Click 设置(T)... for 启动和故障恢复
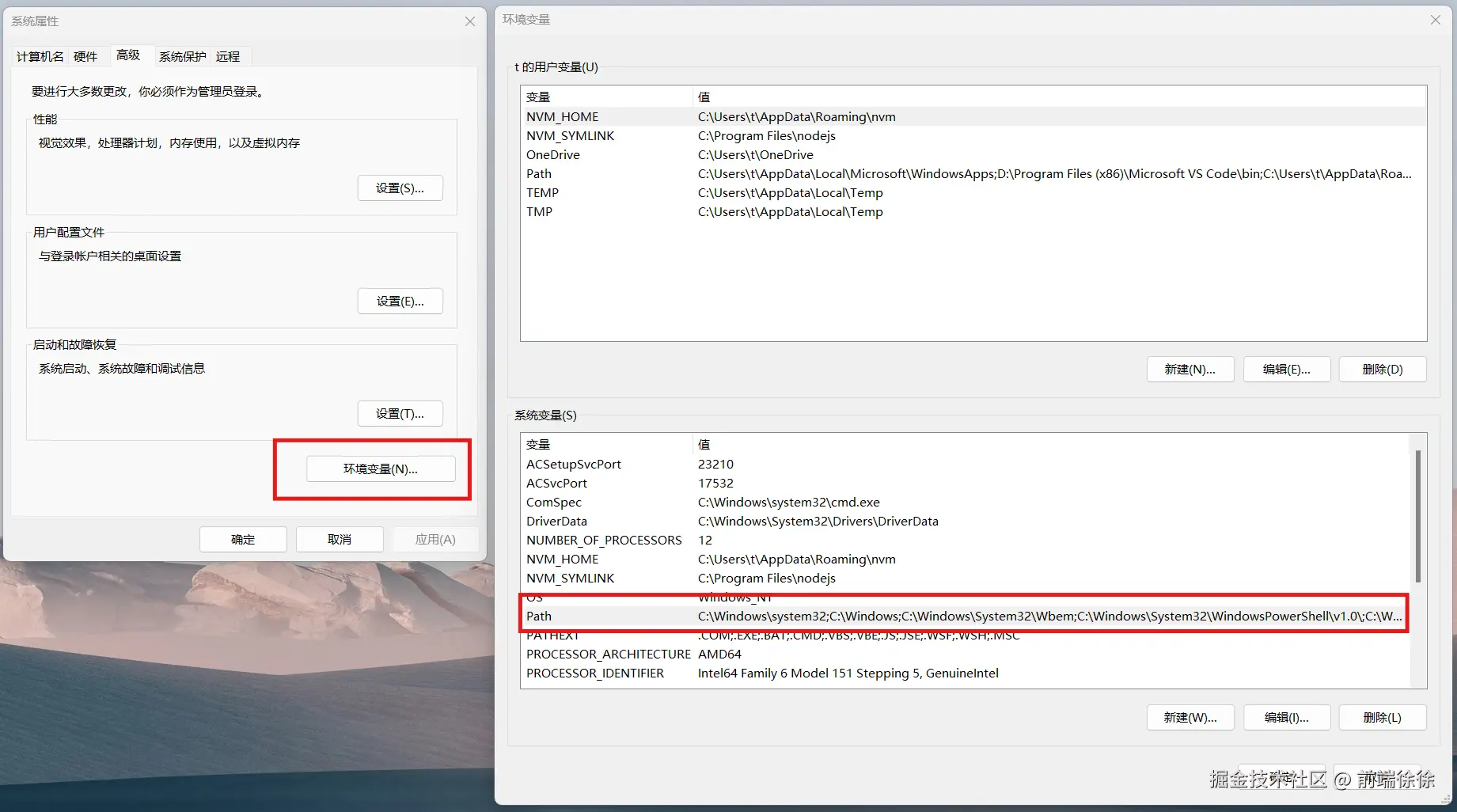 [x=400, y=414]
